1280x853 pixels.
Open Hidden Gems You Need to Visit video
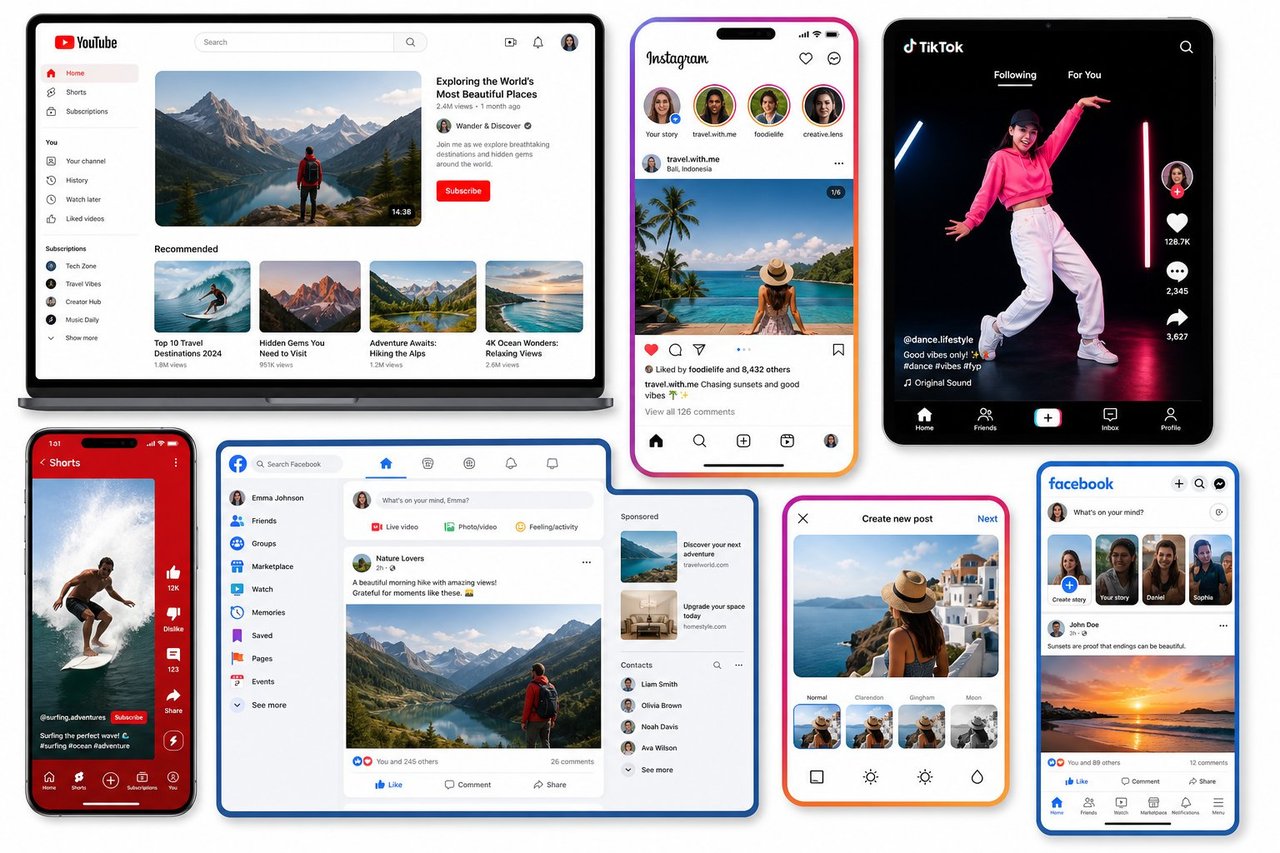click(x=310, y=297)
